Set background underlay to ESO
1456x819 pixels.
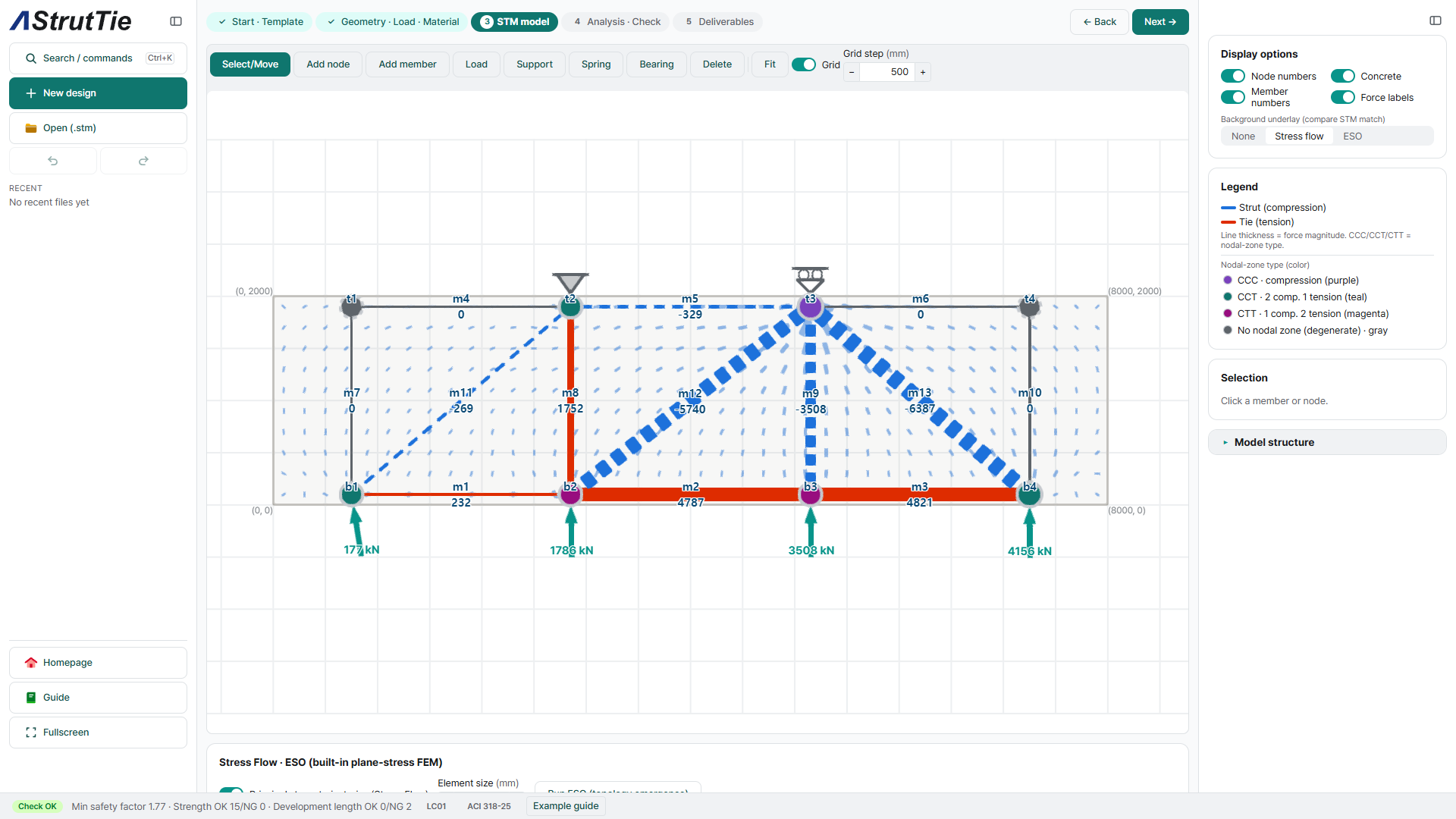point(1353,136)
